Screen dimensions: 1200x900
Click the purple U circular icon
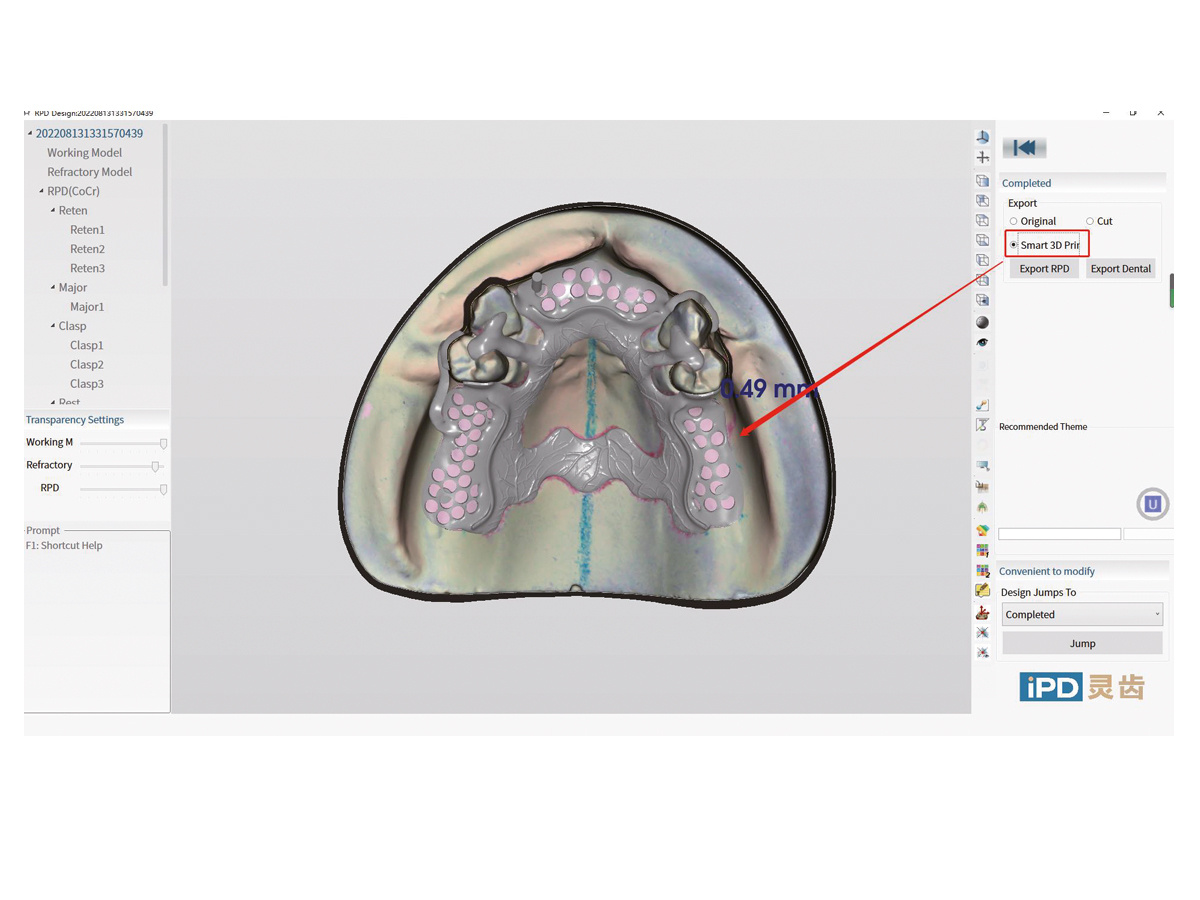(1152, 504)
